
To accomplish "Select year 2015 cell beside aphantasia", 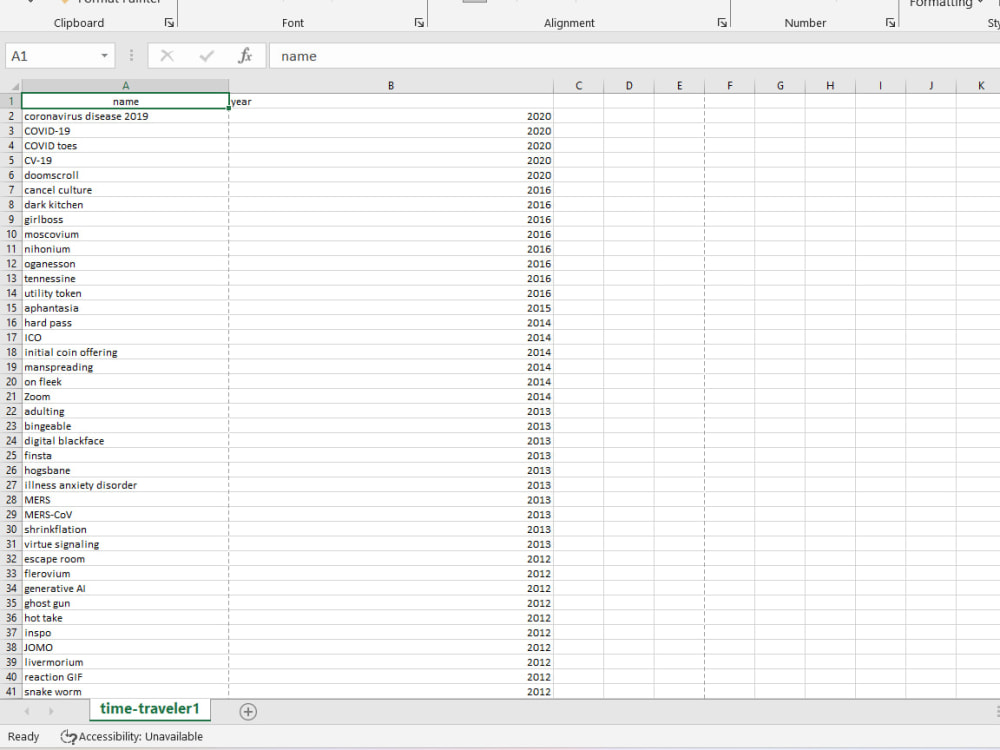I will click(x=391, y=308).
